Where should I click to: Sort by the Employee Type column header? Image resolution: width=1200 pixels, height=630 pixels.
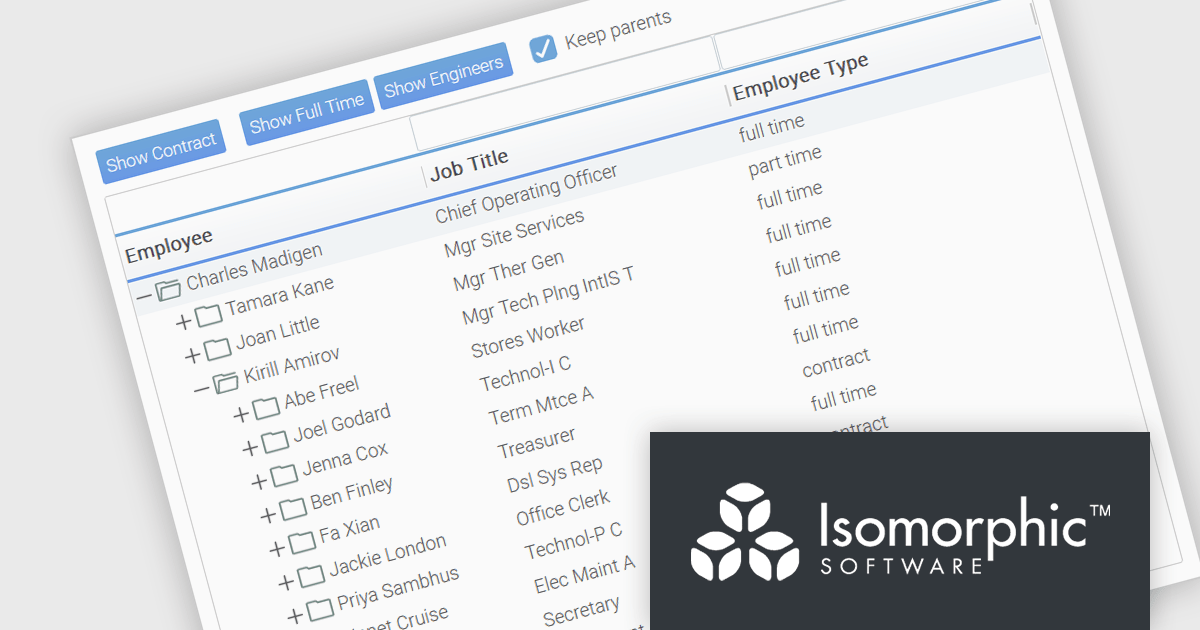coord(801,77)
